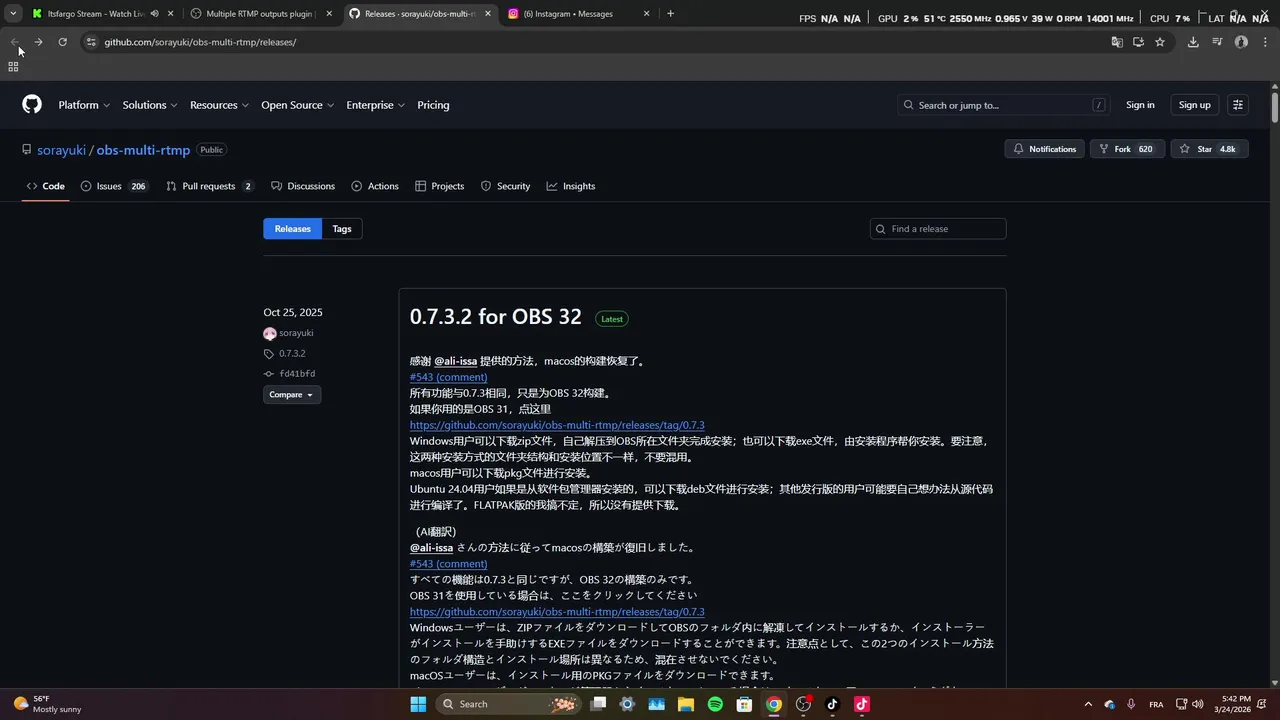Open the Security tab

pos(505,186)
